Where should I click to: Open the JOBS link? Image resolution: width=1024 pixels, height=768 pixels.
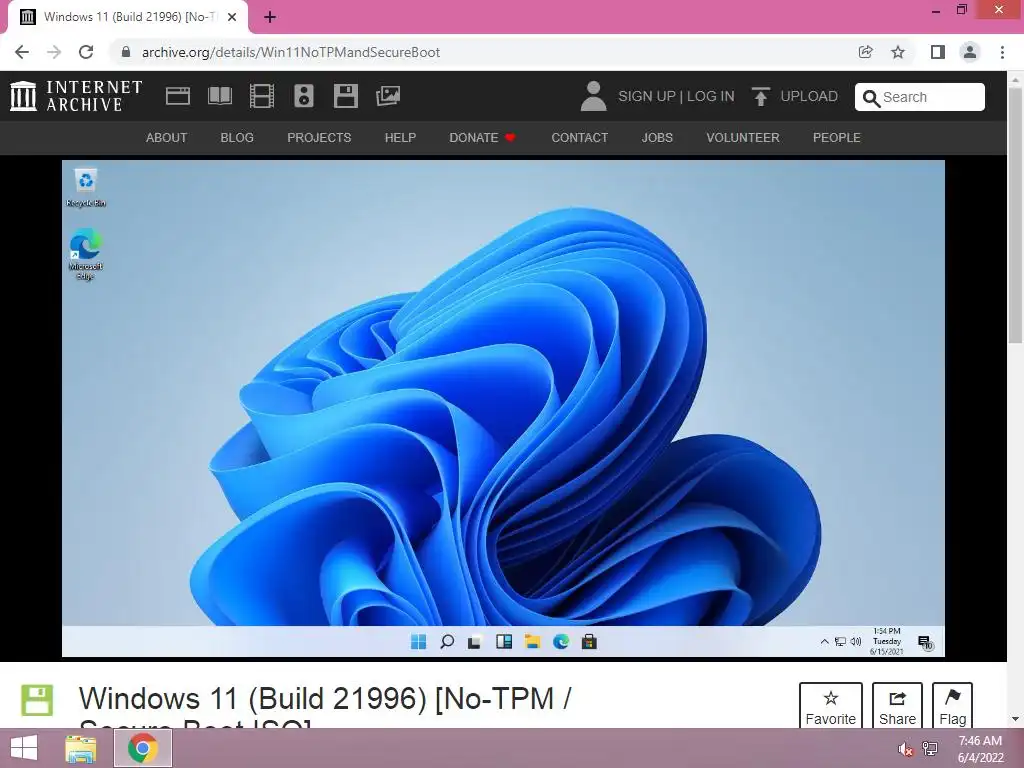click(657, 138)
